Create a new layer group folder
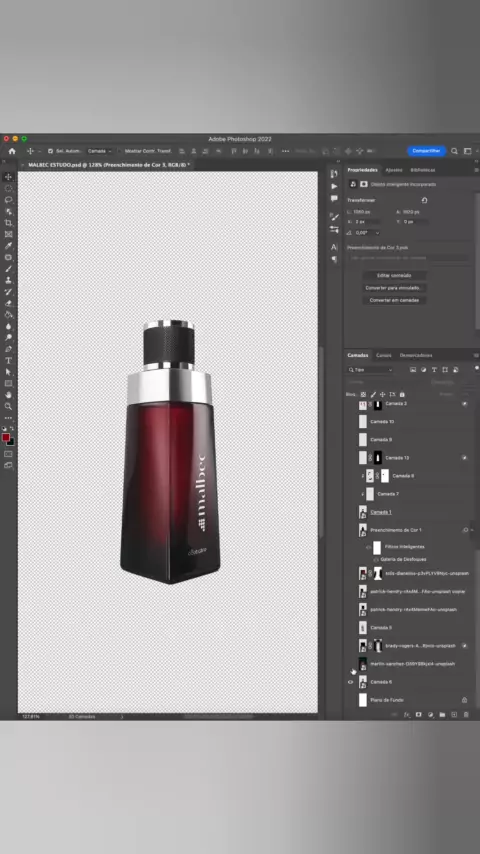The width and height of the screenshot is (480, 854). point(442,715)
